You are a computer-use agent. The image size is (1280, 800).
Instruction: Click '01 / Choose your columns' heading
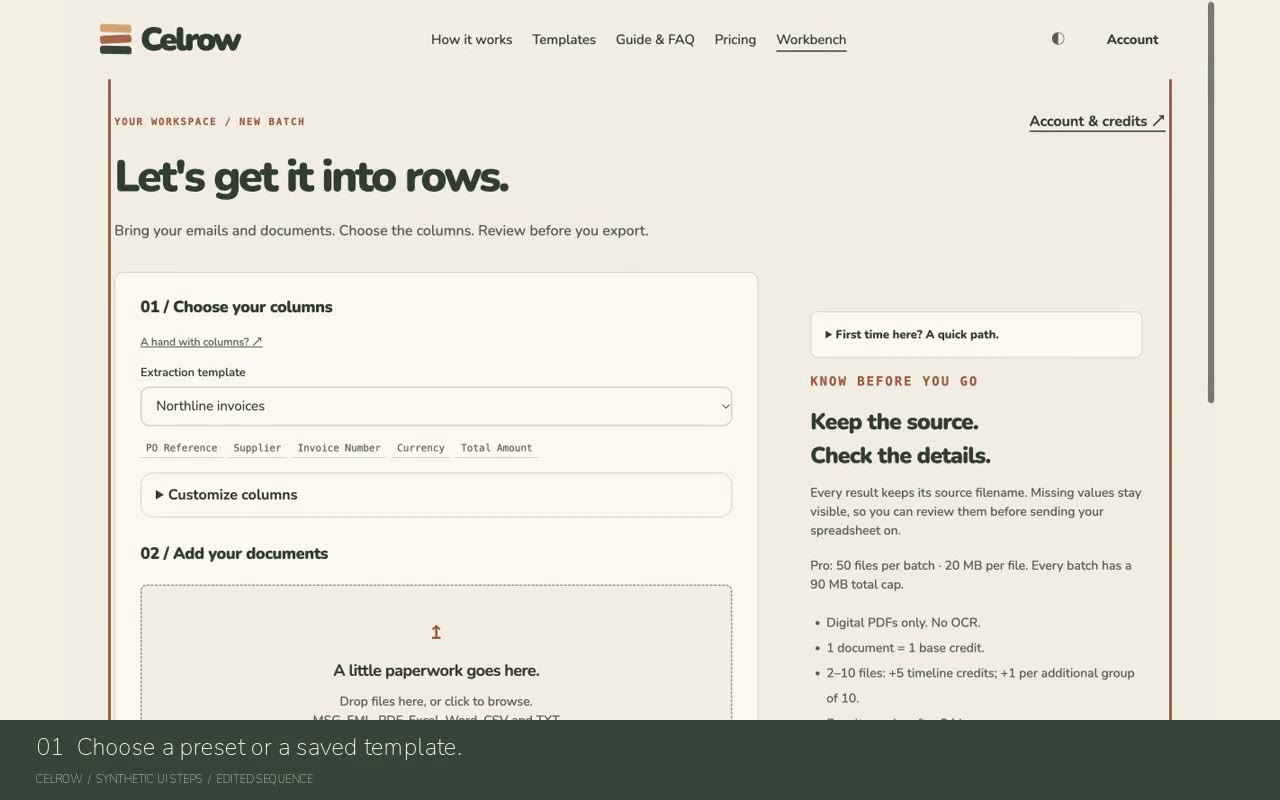pyautogui.click(x=236, y=307)
